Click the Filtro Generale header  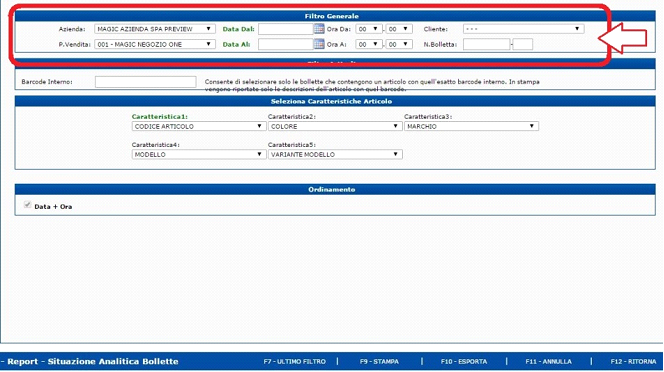tap(332, 16)
